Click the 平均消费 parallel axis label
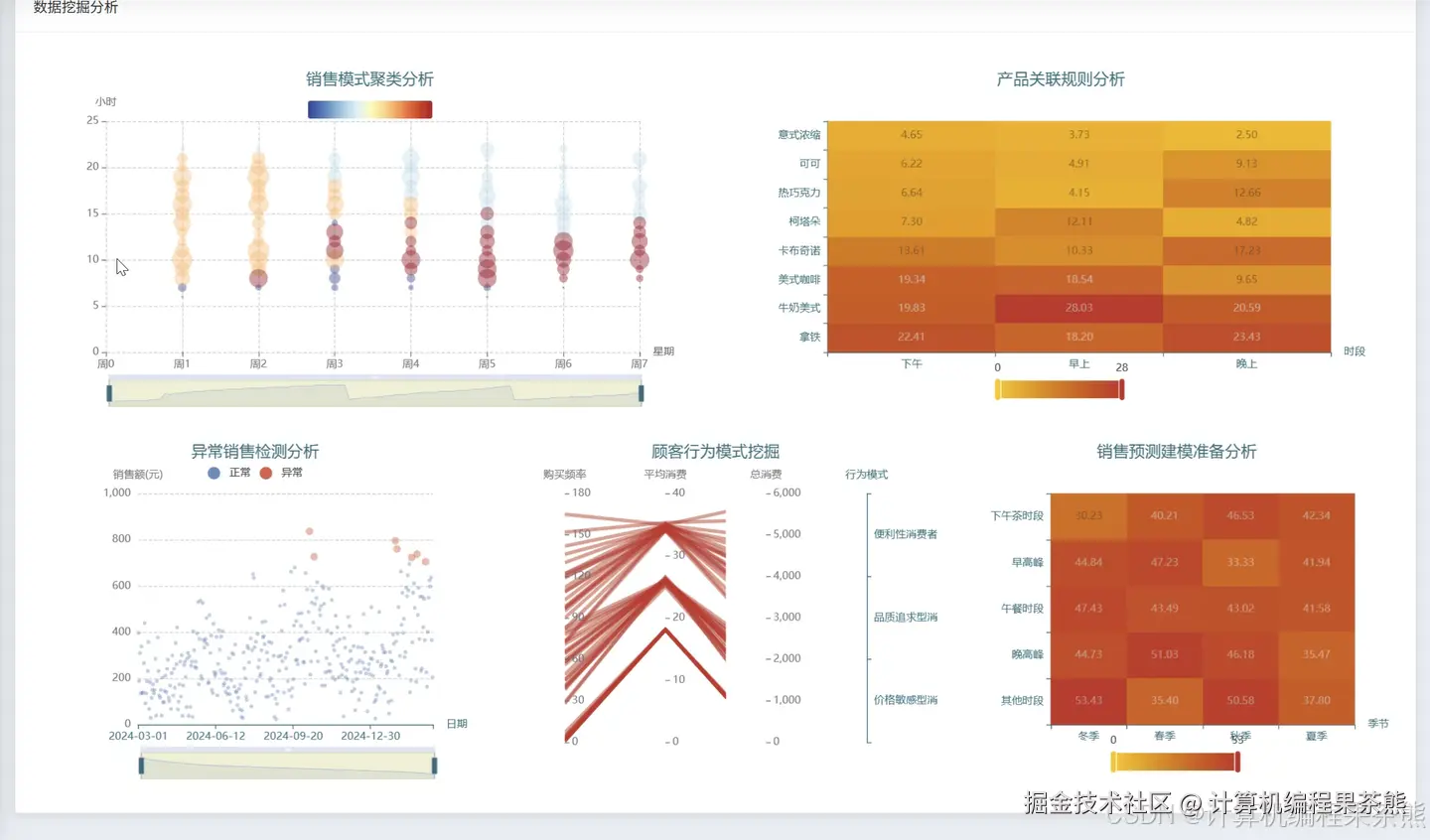 point(665,475)
